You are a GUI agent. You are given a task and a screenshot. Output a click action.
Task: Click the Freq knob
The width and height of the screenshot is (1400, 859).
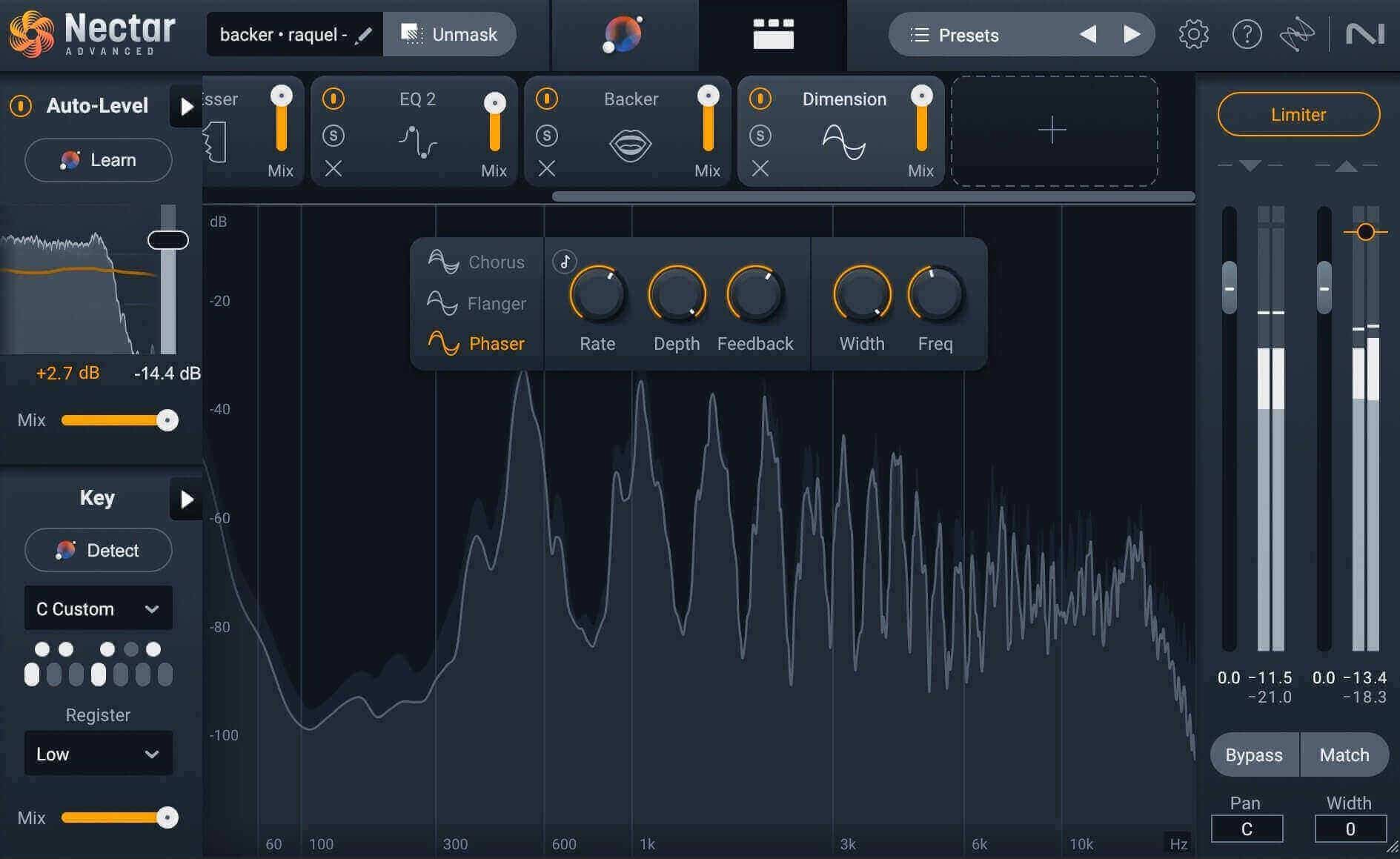click(935, 294)
